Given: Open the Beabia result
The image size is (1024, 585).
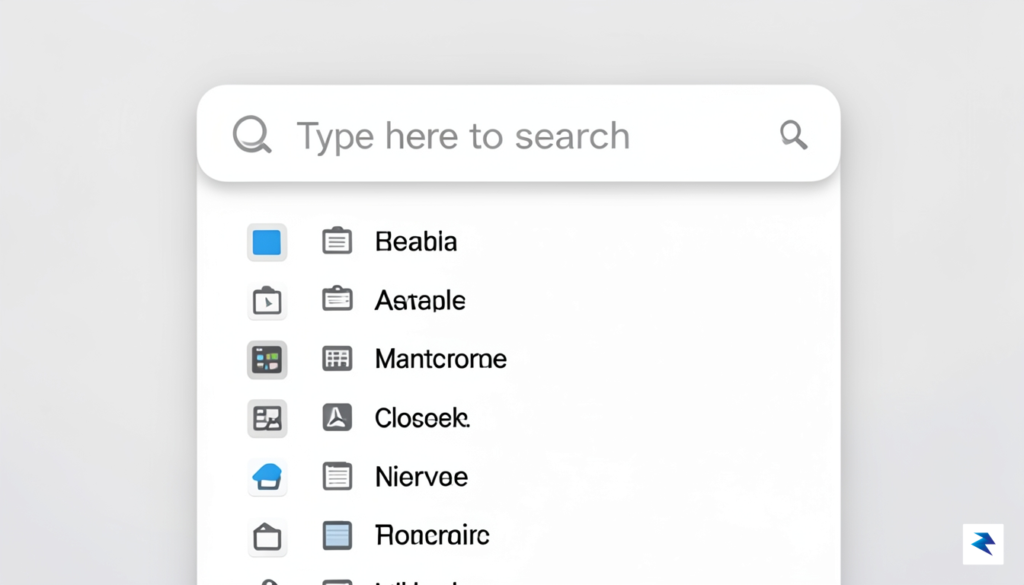Looking at the screenshot, I should (x=416, y=242).
